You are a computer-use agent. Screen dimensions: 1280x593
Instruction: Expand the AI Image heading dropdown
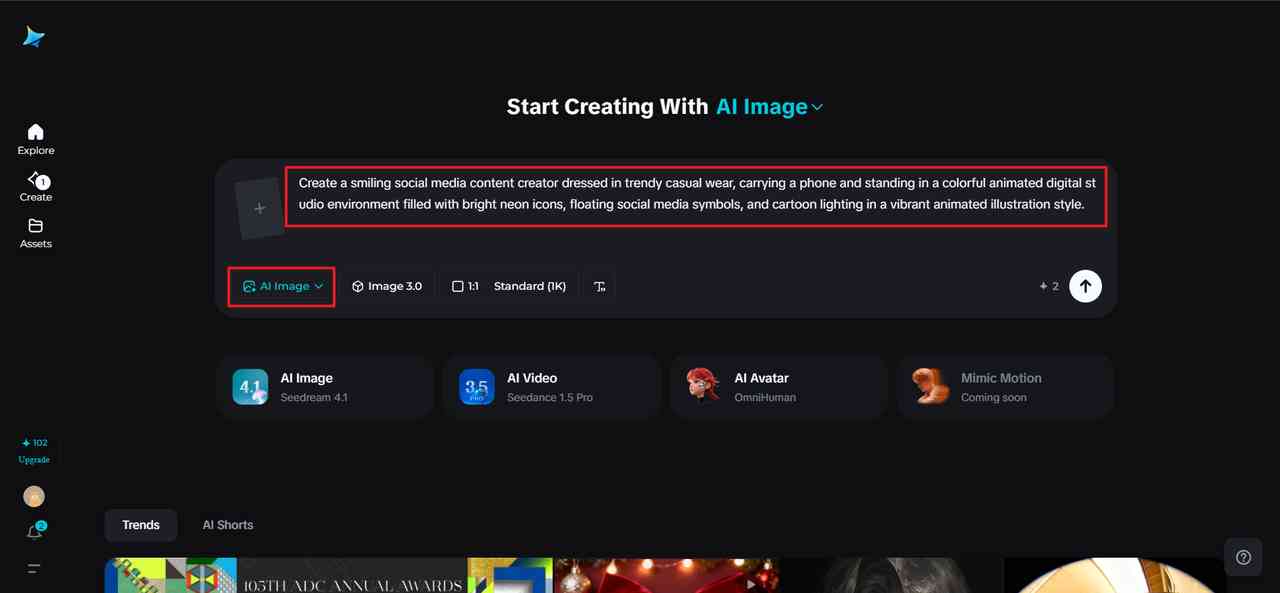click(769, 107)
